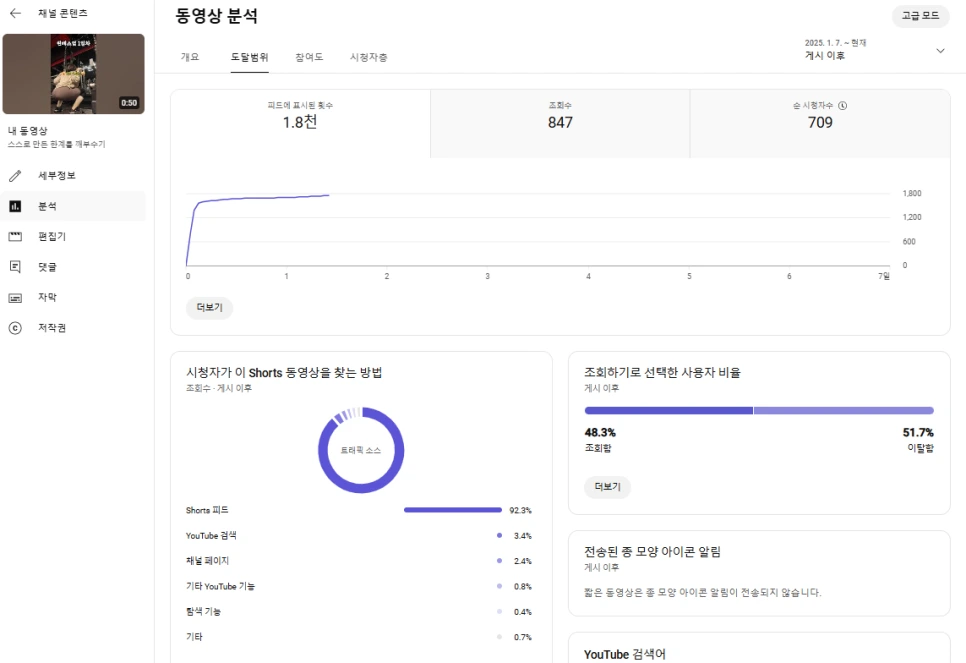Click the clapperboard icon for 편집기

pyautogui.click(x=15, y=236)
